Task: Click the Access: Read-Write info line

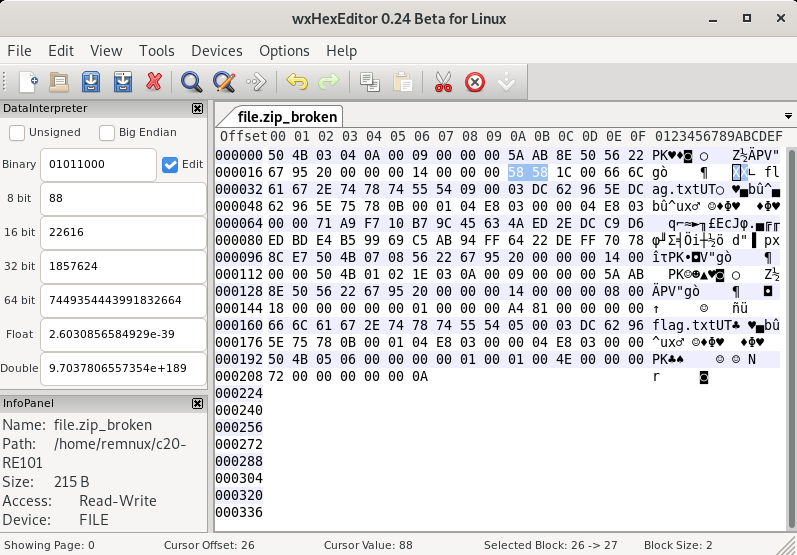Action: point(79,501)
